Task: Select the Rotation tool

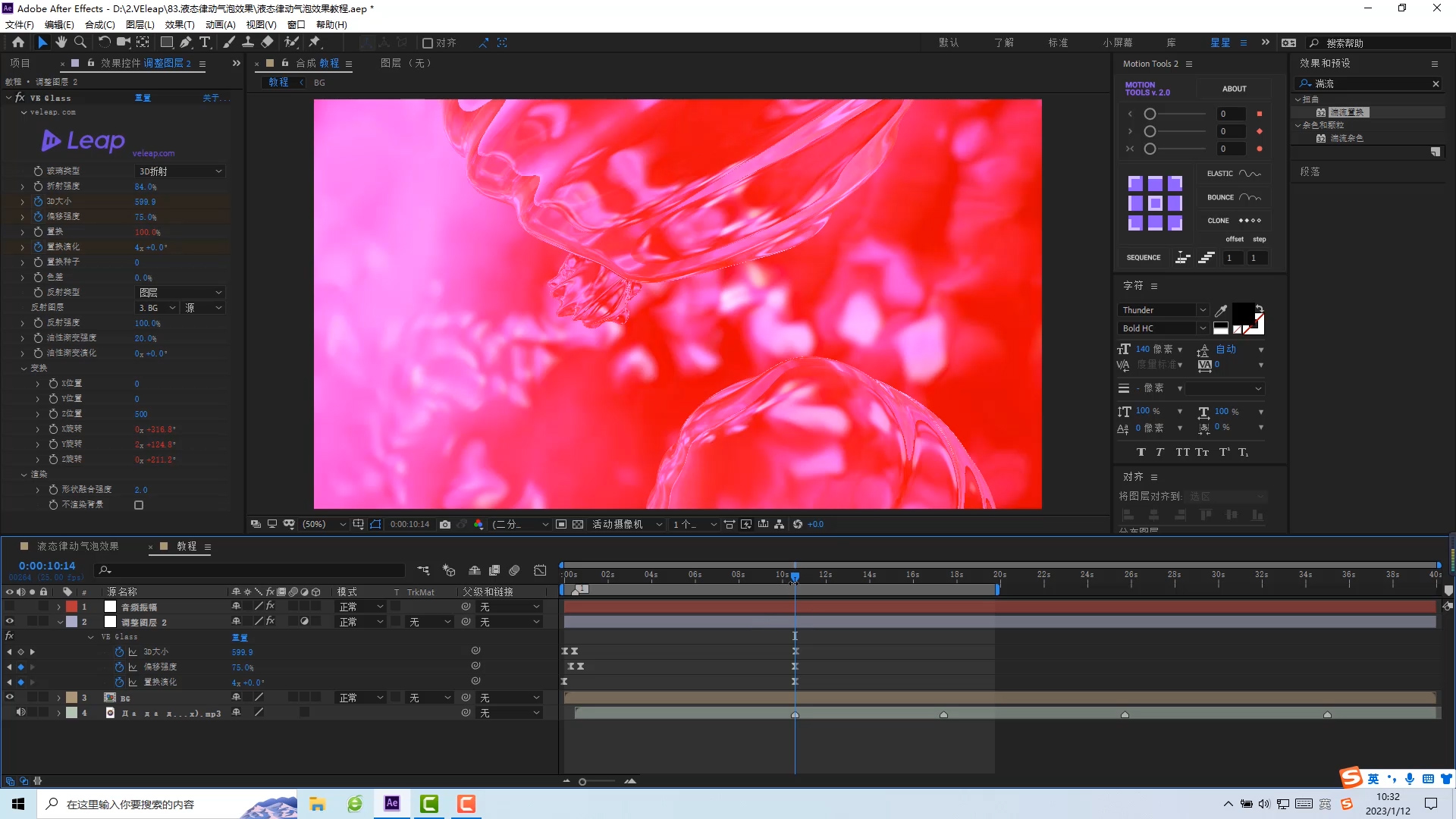Action: pyautogui.click(x=105, y=42)
